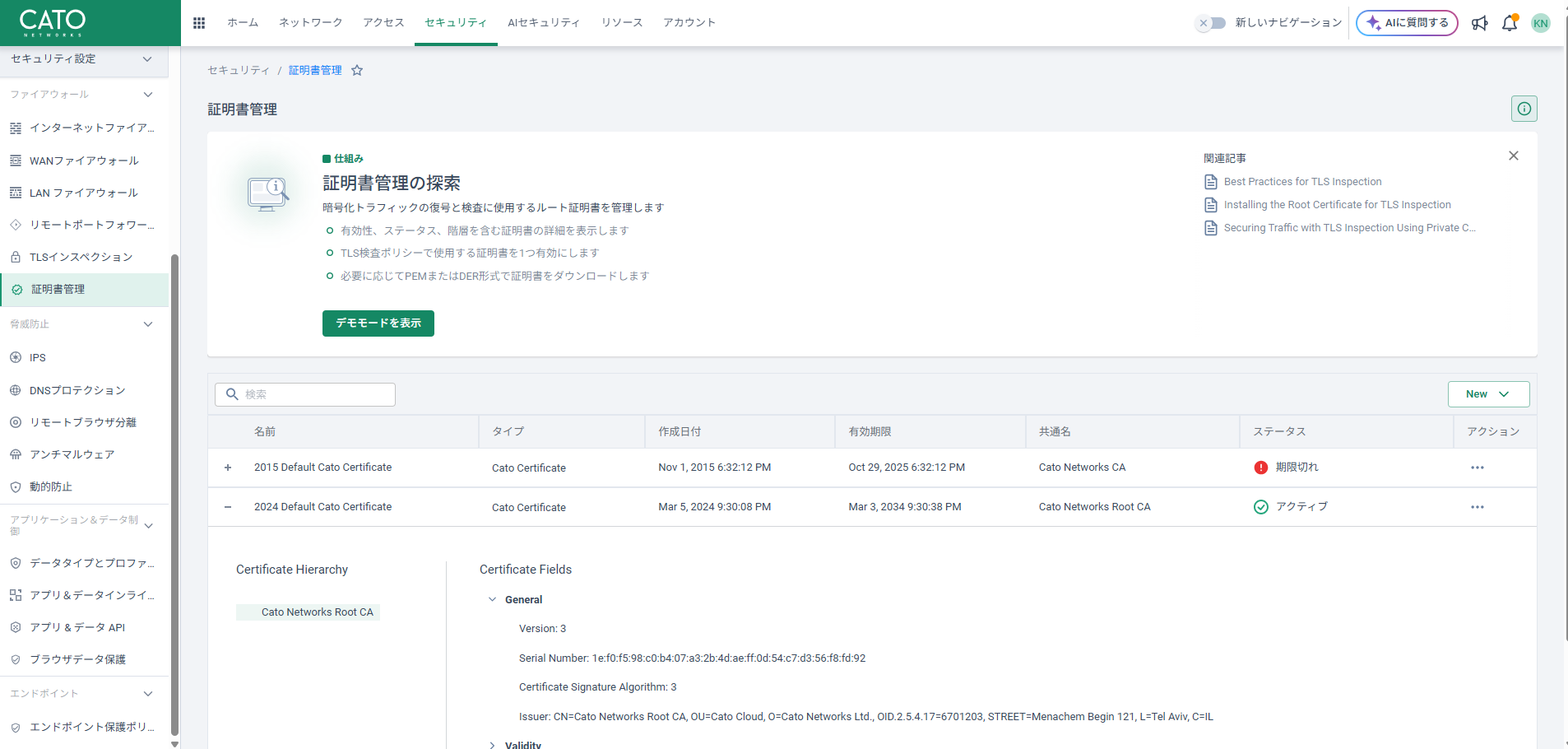The image size is (1568, 749).
Task: Open the apps grid launcher icon
Action: (199, 23)
